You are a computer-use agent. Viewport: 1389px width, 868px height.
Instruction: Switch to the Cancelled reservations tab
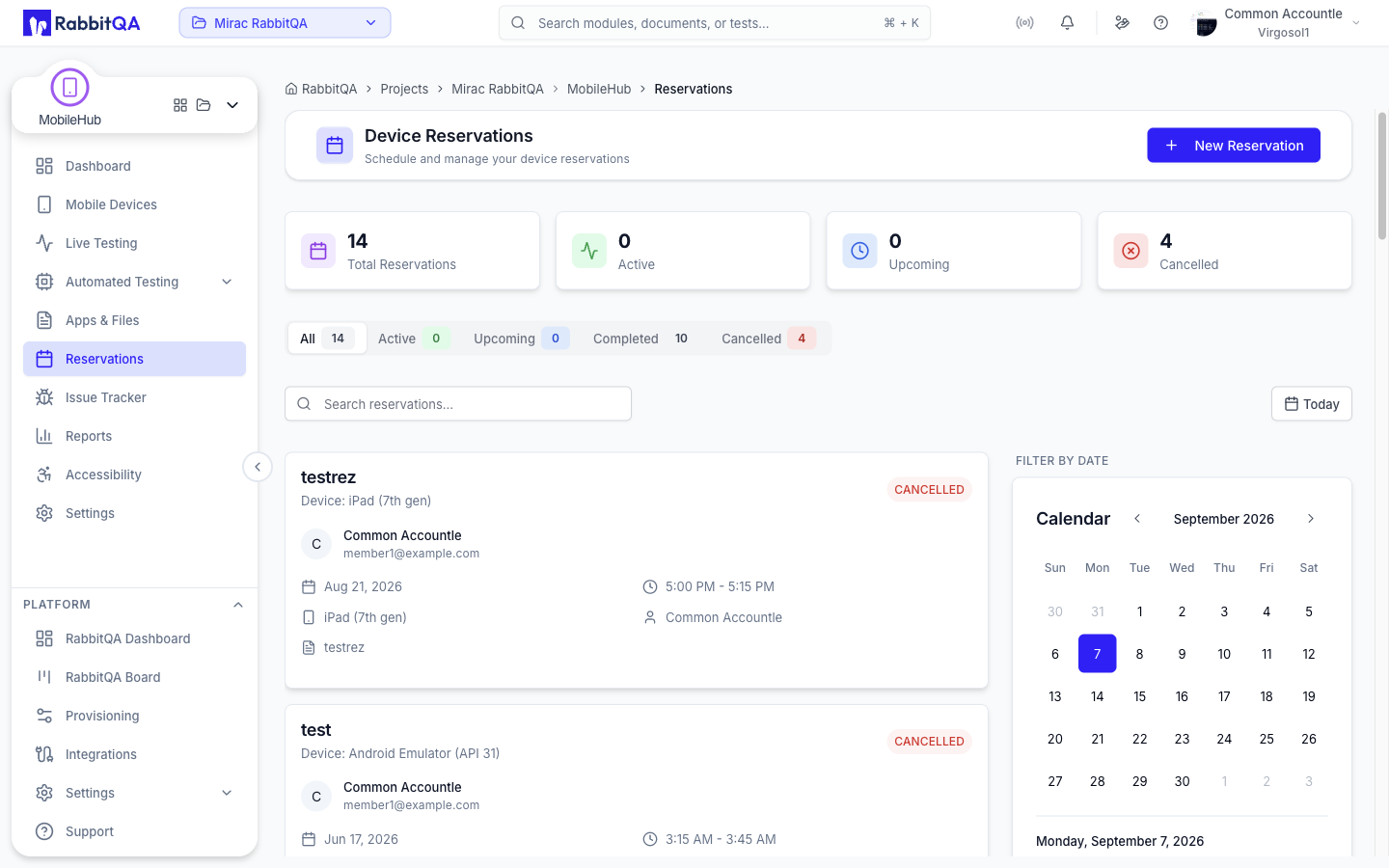(767, 339)
